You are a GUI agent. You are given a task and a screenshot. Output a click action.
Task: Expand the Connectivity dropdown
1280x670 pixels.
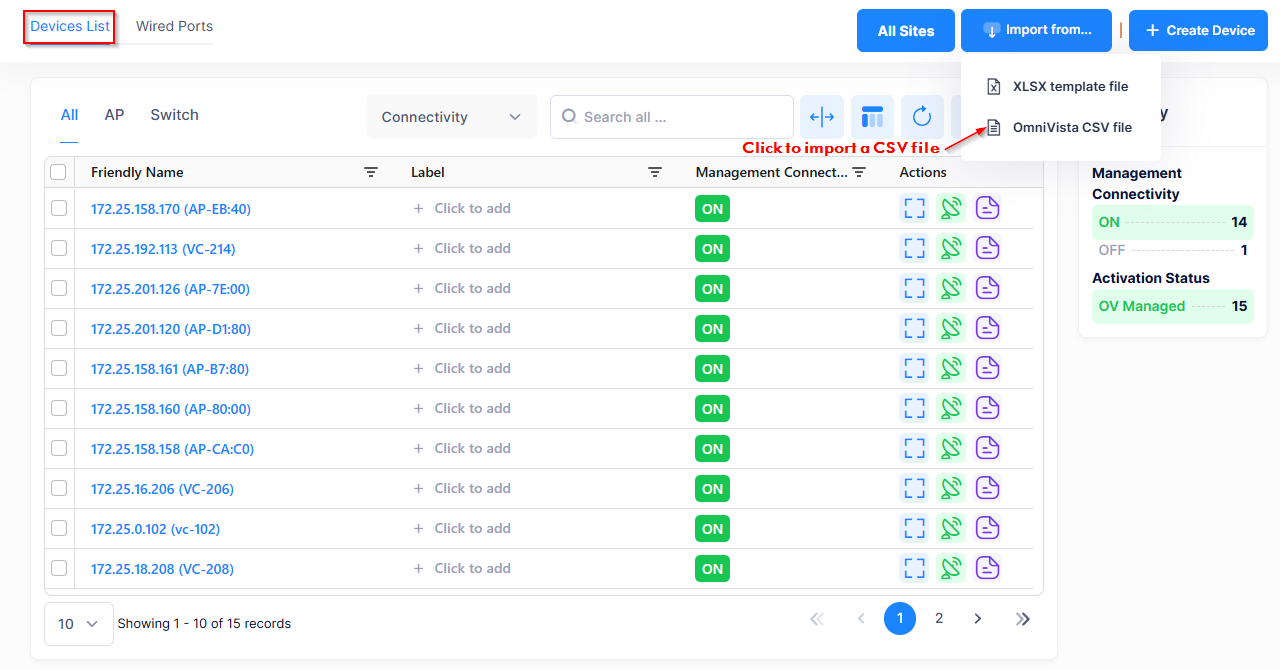451,117
